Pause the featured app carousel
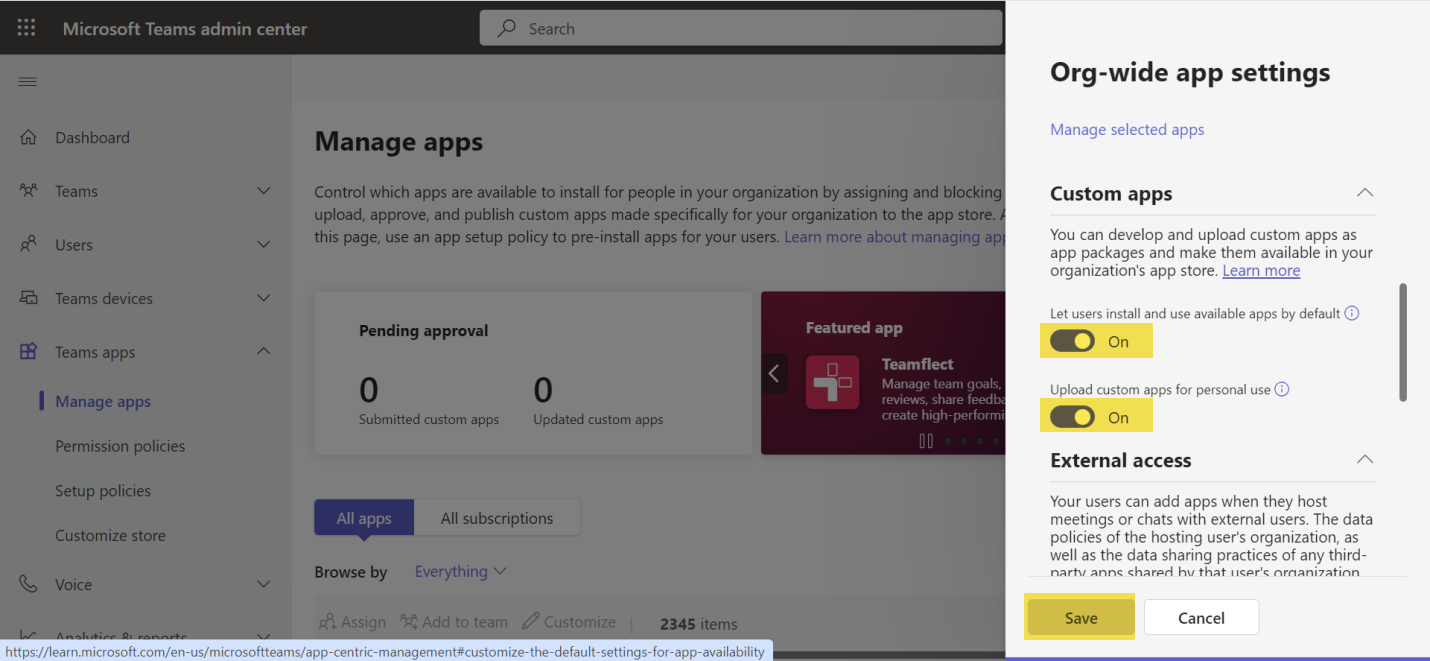1430x661 pixels. 926,441
